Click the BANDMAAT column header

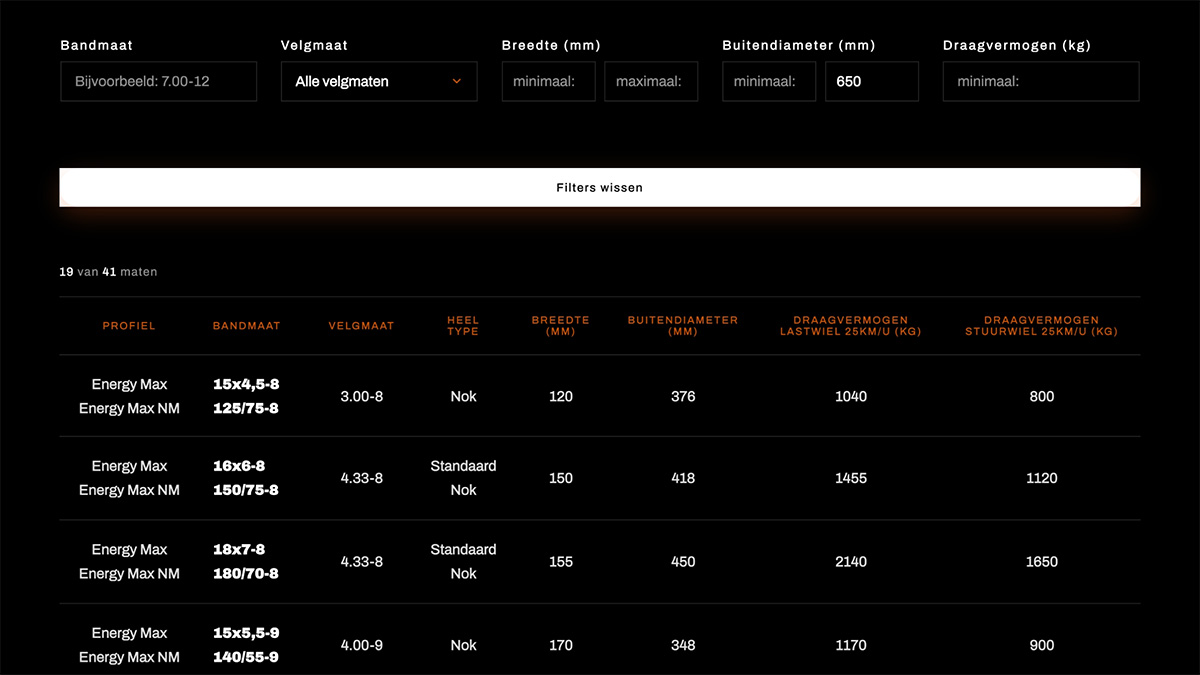pyautogui.click(x=246, y=326)
